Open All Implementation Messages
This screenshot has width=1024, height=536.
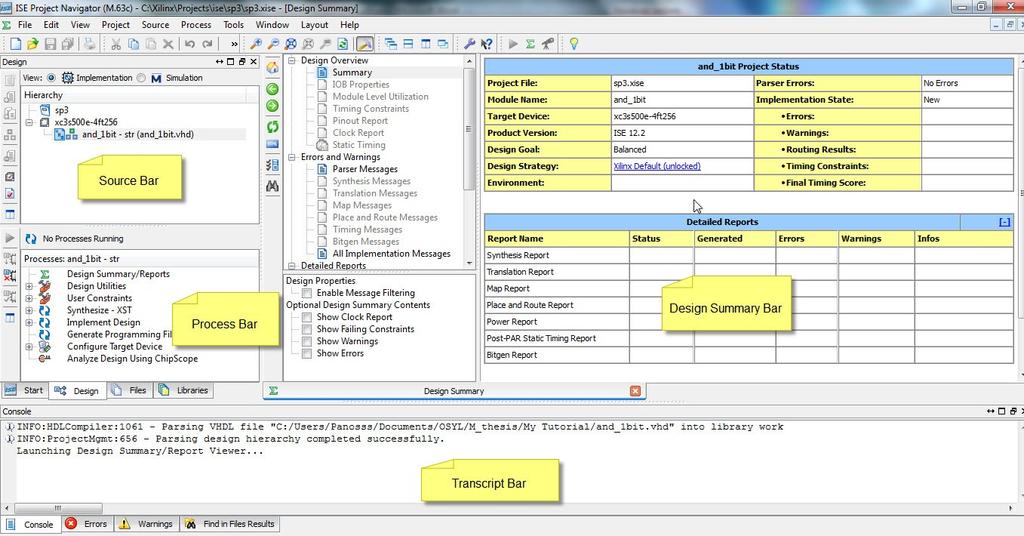pyautogui.click(x=391, y=254)
